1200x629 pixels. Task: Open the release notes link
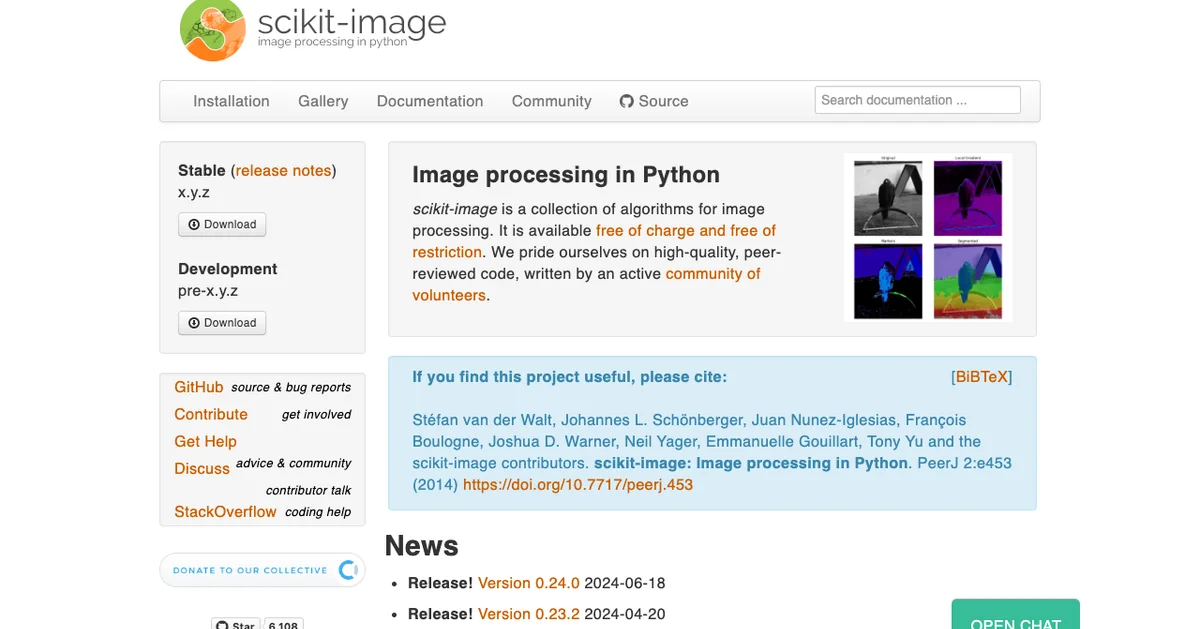283,171
